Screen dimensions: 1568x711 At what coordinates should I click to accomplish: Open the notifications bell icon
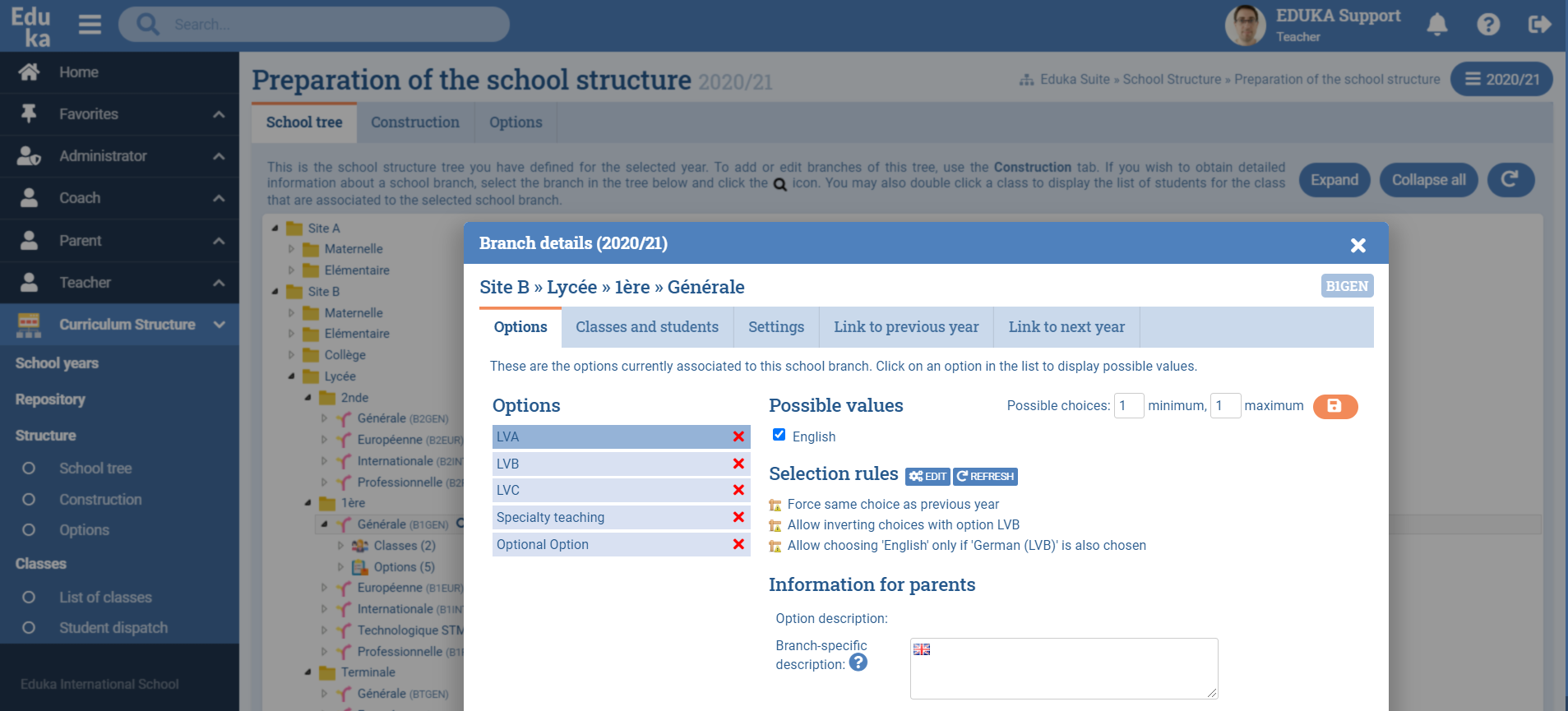click(x=1436, y=25)
